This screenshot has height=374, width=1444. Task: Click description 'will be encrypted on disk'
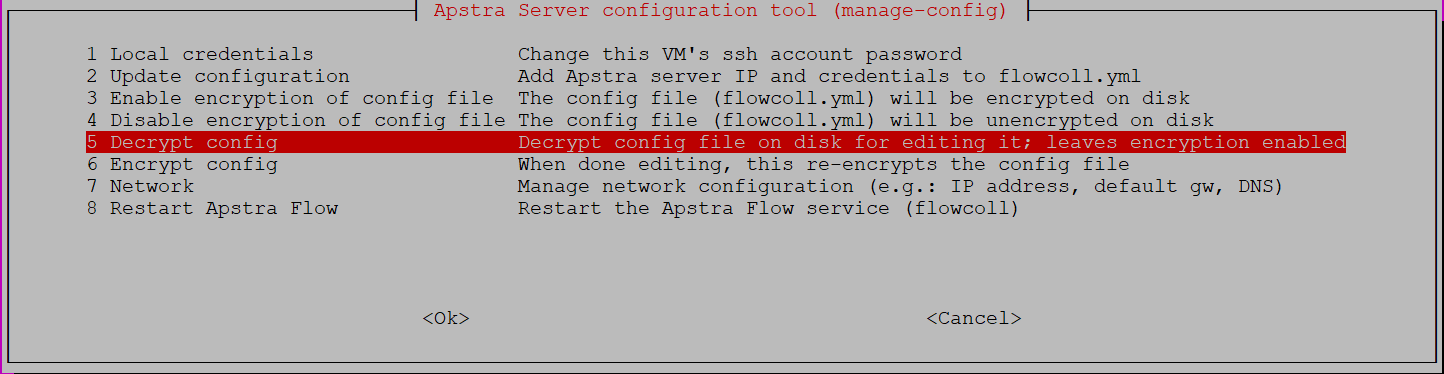[1040, 98]
